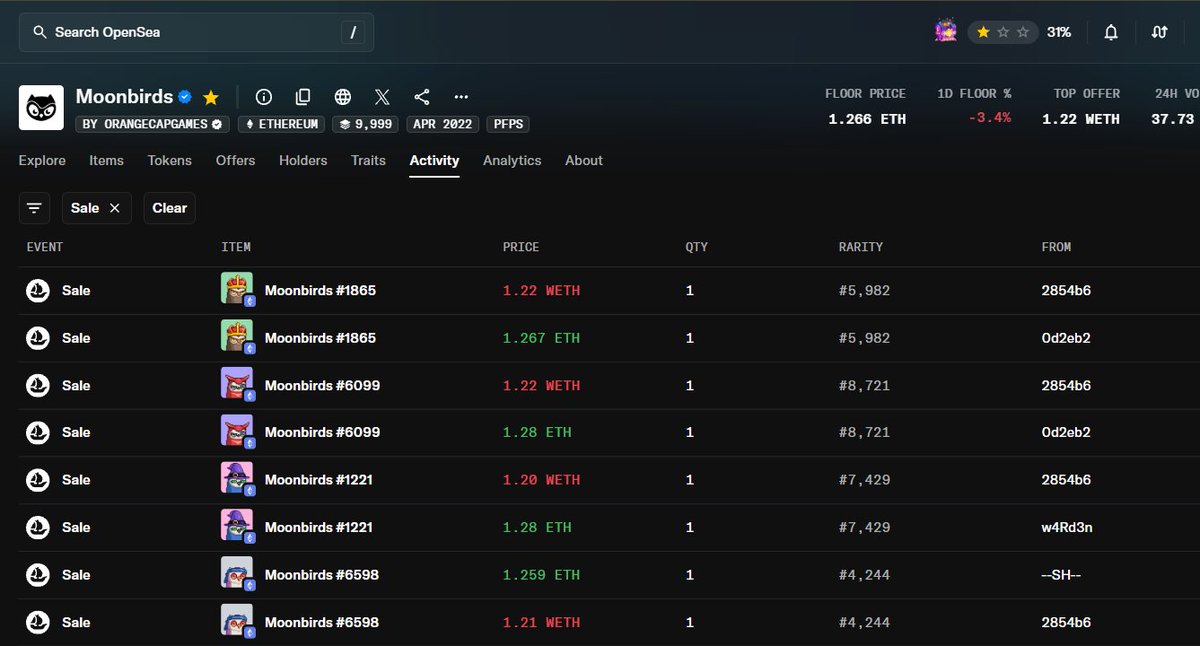Click the OpenSea icon in 1.267 ETH sale row

[38, 338]
